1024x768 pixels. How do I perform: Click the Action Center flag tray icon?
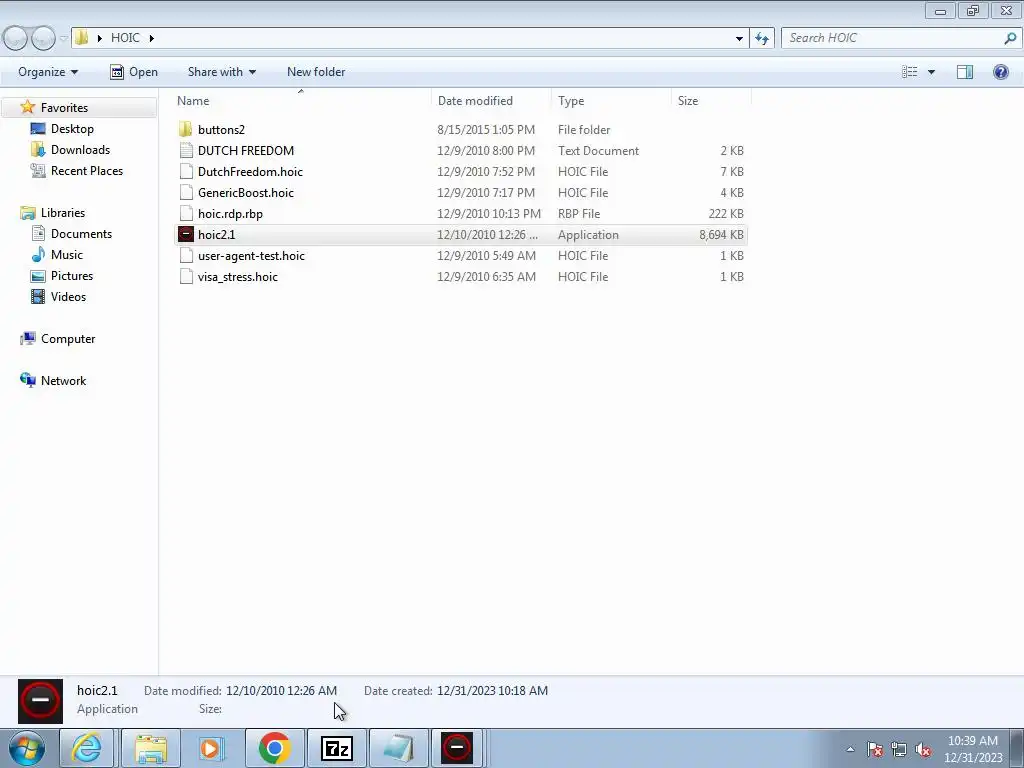click(x=875, y=749)
